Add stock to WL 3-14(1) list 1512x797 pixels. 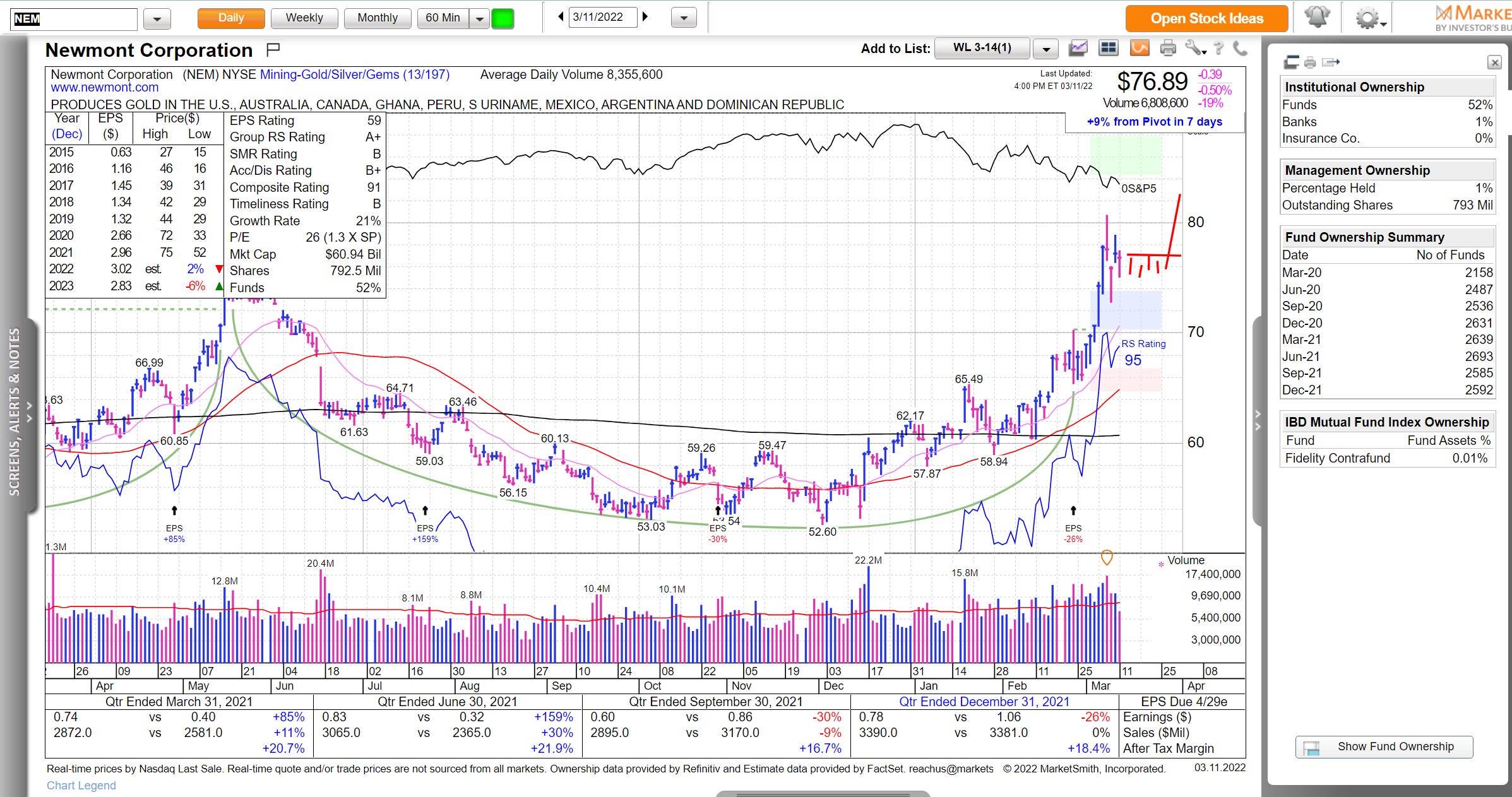(x=982, y=48)
